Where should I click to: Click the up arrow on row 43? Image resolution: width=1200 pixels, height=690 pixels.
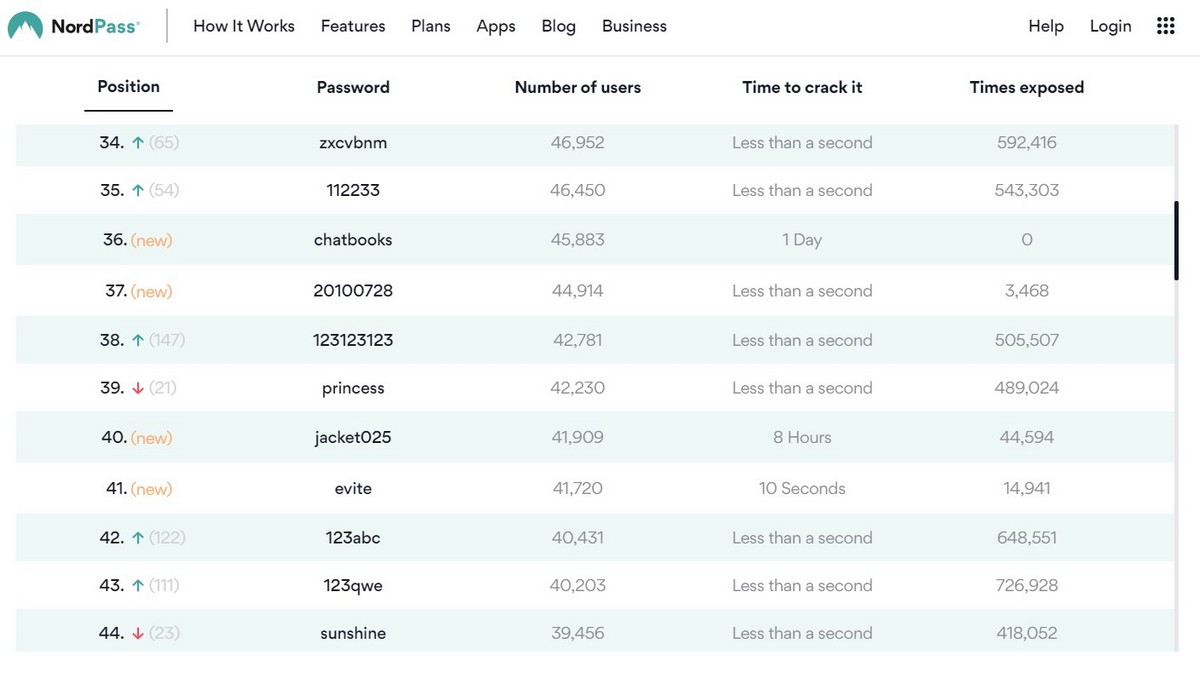pos(137,586)
